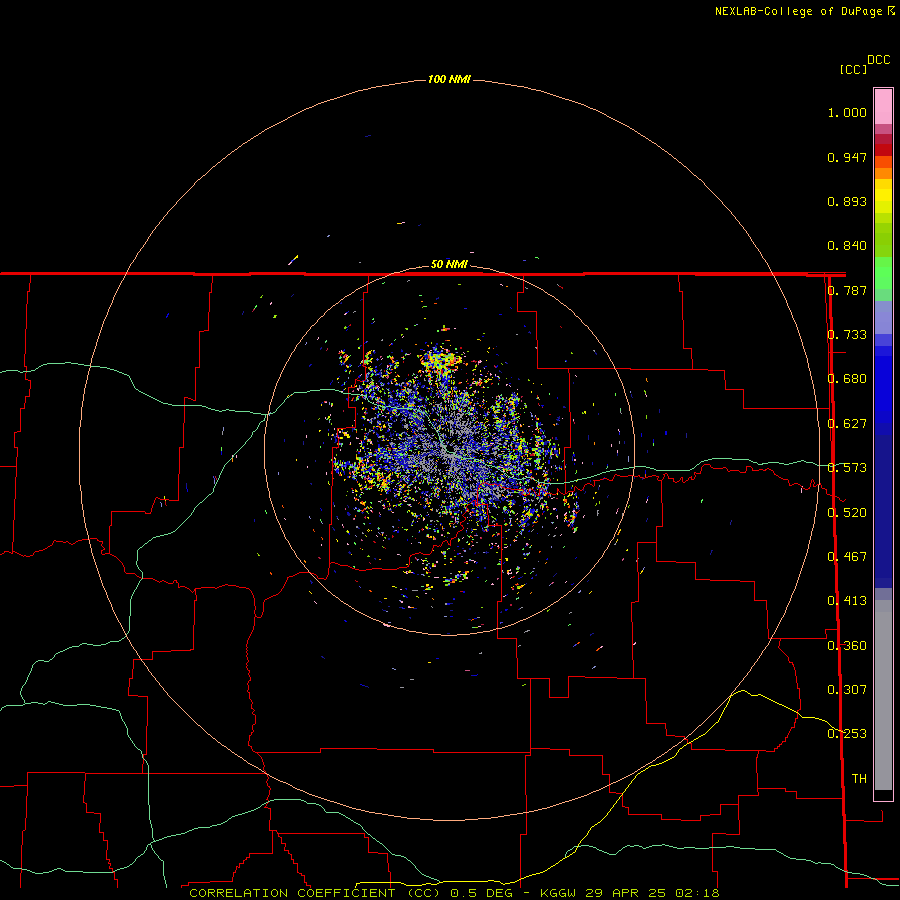Click the 0.733 scale value

[x=847, y=335]
